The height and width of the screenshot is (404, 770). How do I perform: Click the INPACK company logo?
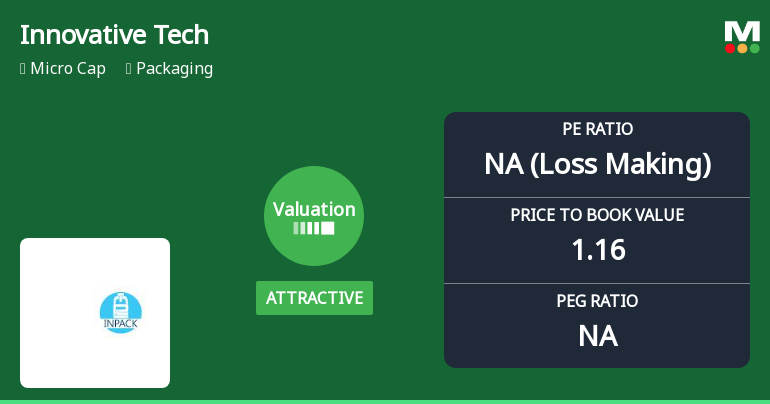120,312
